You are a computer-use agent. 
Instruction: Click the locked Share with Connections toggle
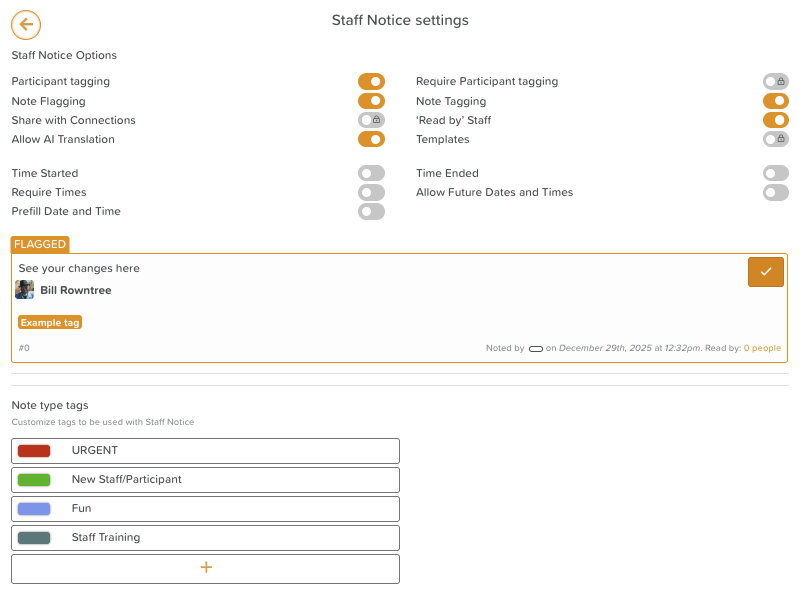pyautogui.click(x=371, y=120)
